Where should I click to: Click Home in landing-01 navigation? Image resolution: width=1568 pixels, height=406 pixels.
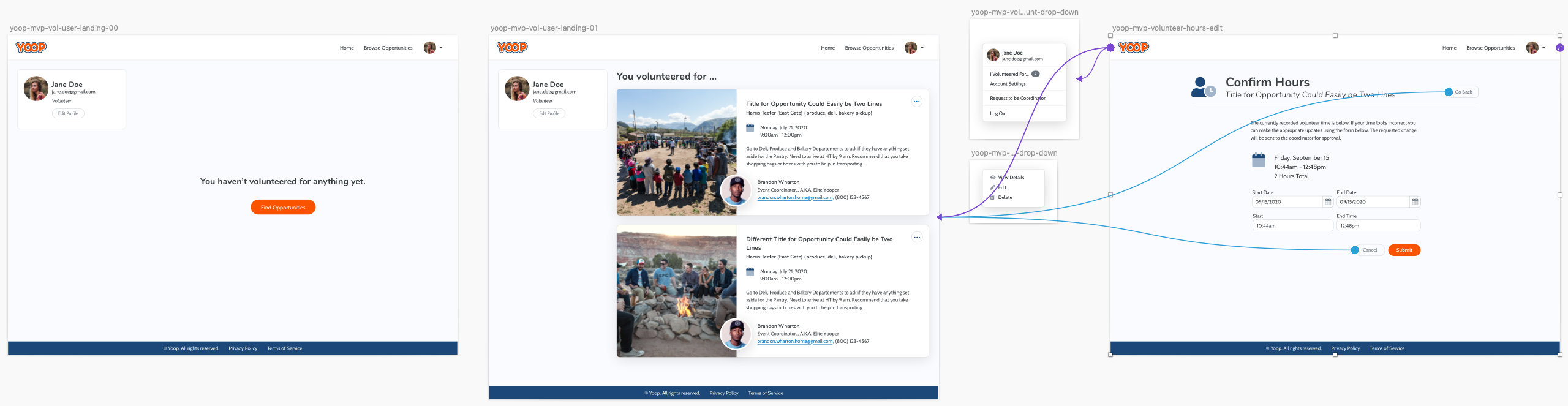(x=827, y=48)
